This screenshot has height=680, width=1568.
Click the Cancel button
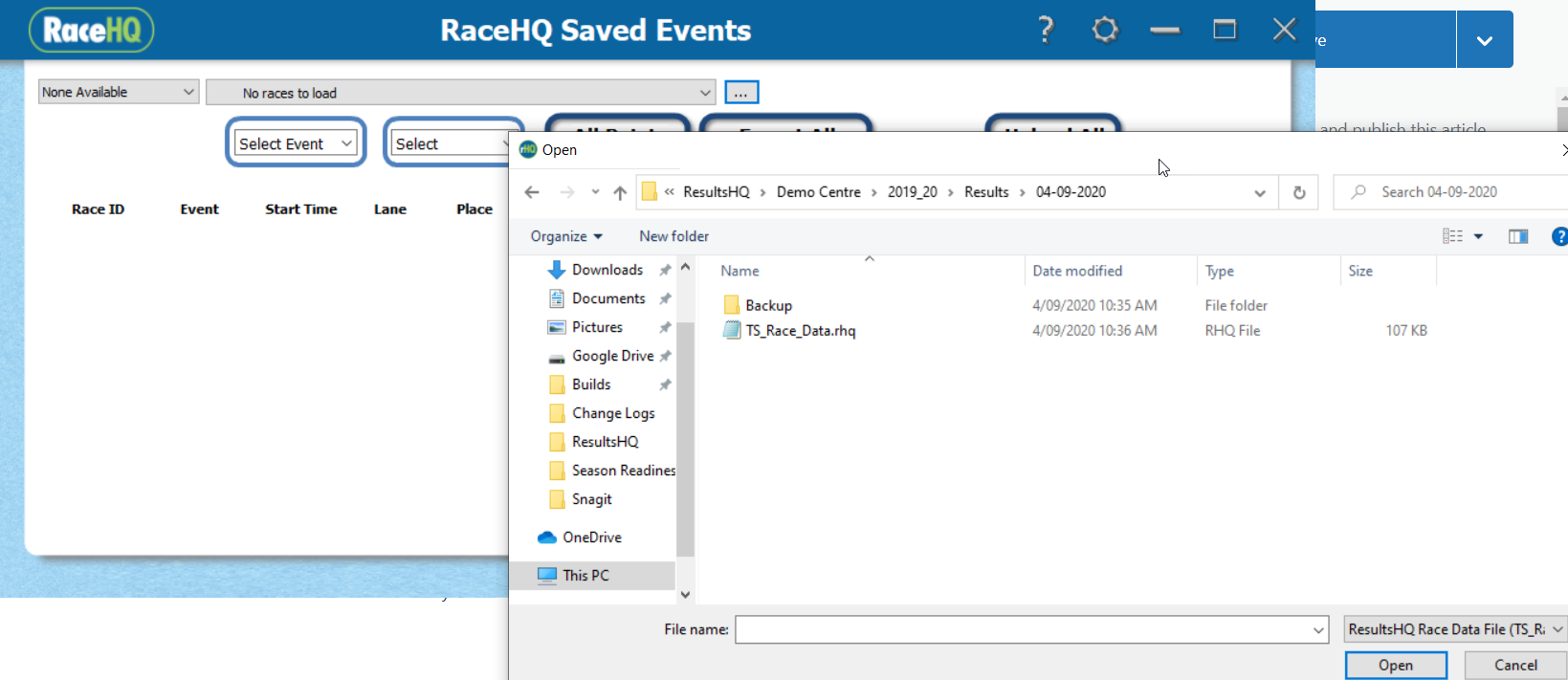(x=1515, y=666)
